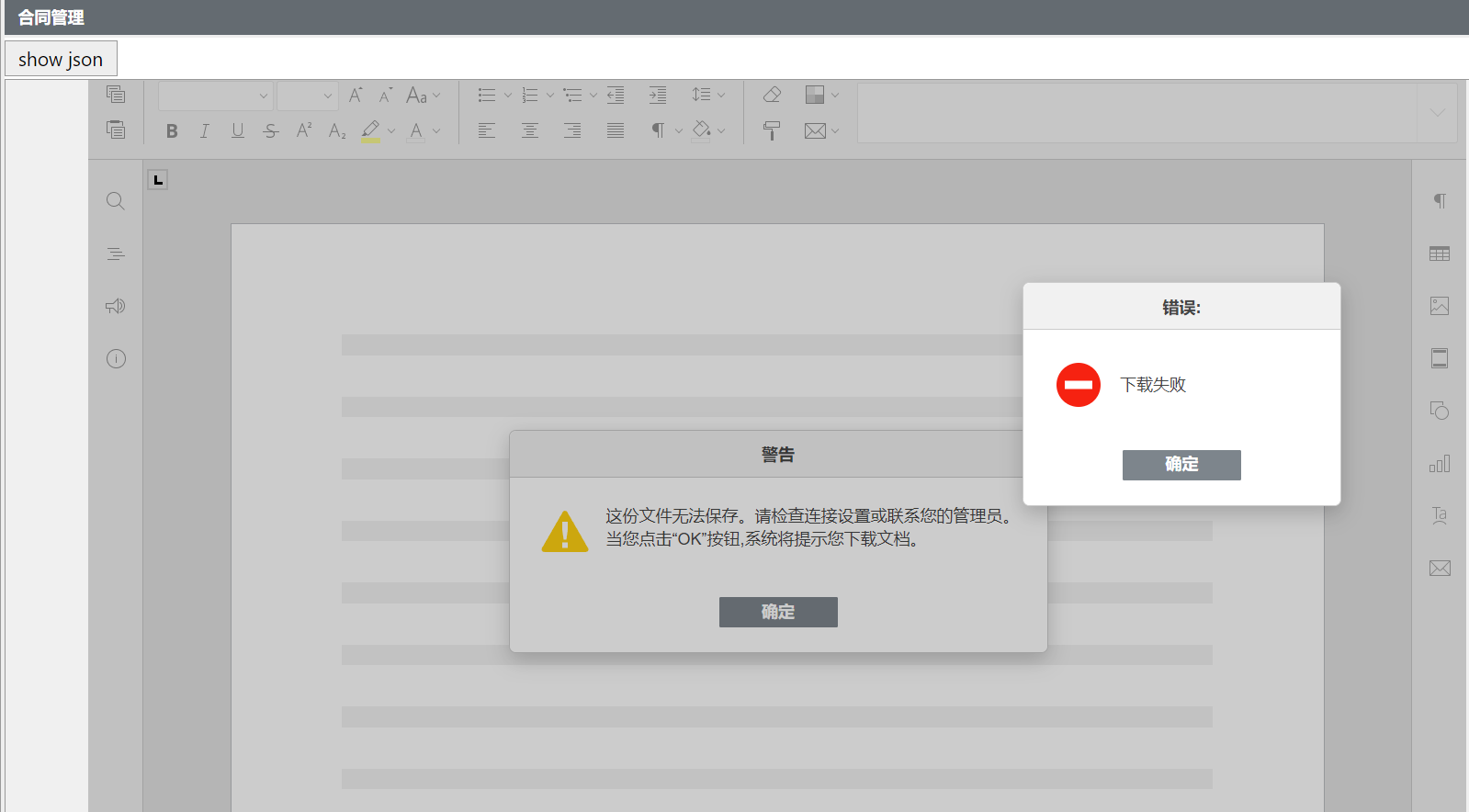Click the paragraph shading paint bucket
Image resolution: width=1469 pixels, height=812 pixels.
702,130
